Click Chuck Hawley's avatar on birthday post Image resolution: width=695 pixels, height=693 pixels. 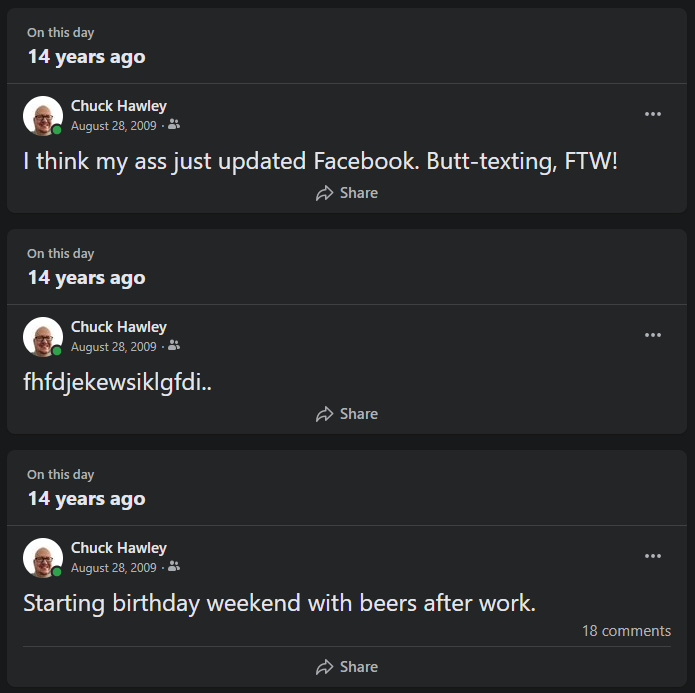[43, 558]
